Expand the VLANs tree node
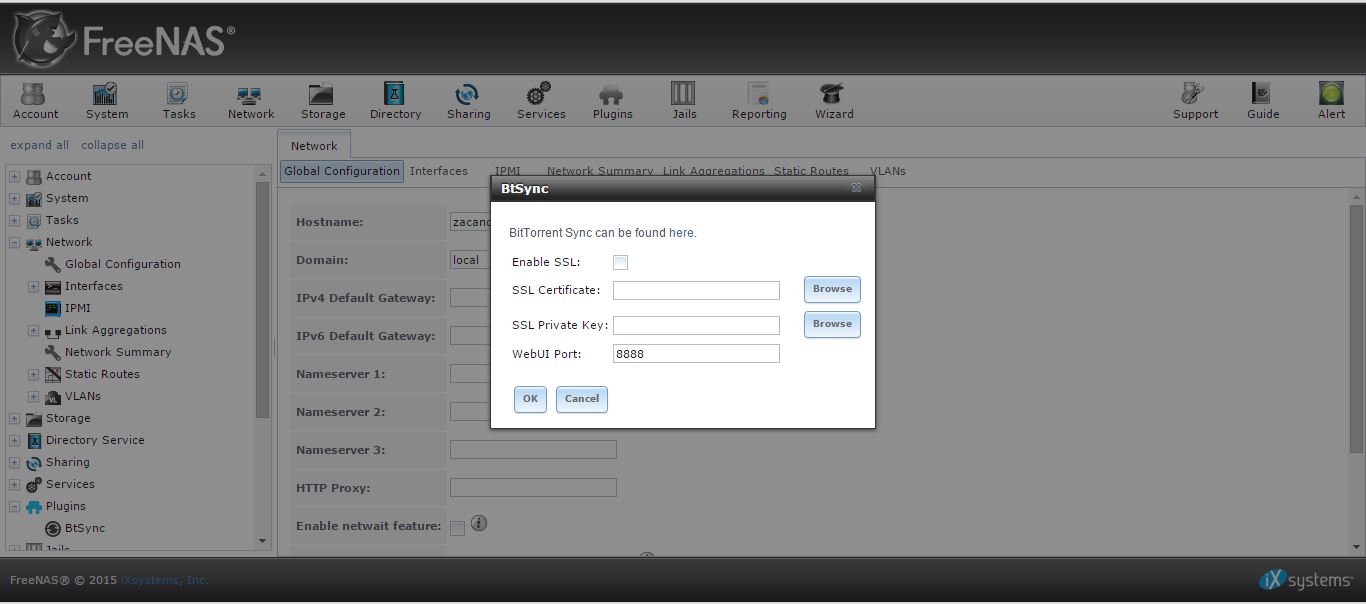 point(33,396)
